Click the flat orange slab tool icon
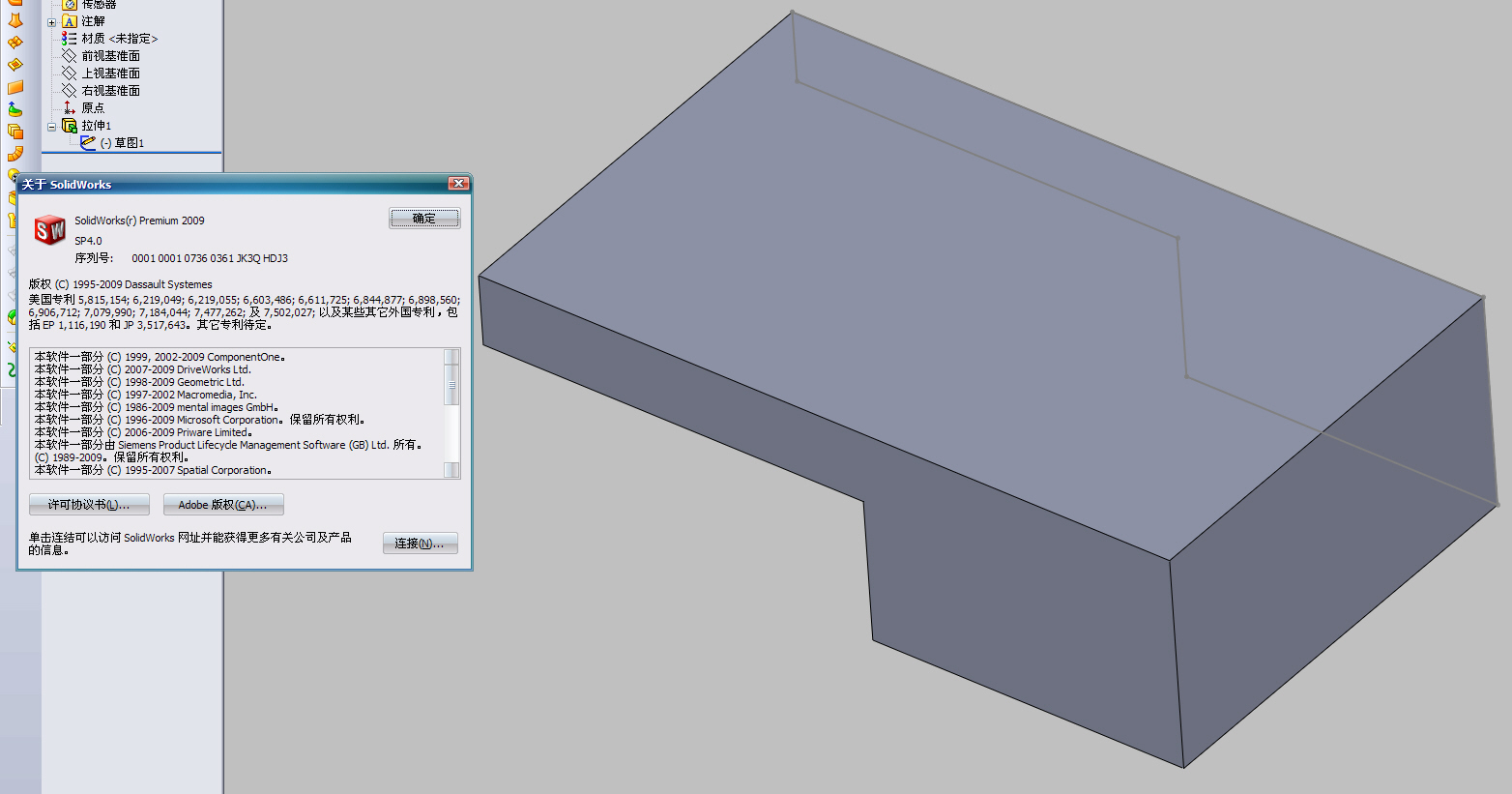1512x794 pixels. (15, 87)
